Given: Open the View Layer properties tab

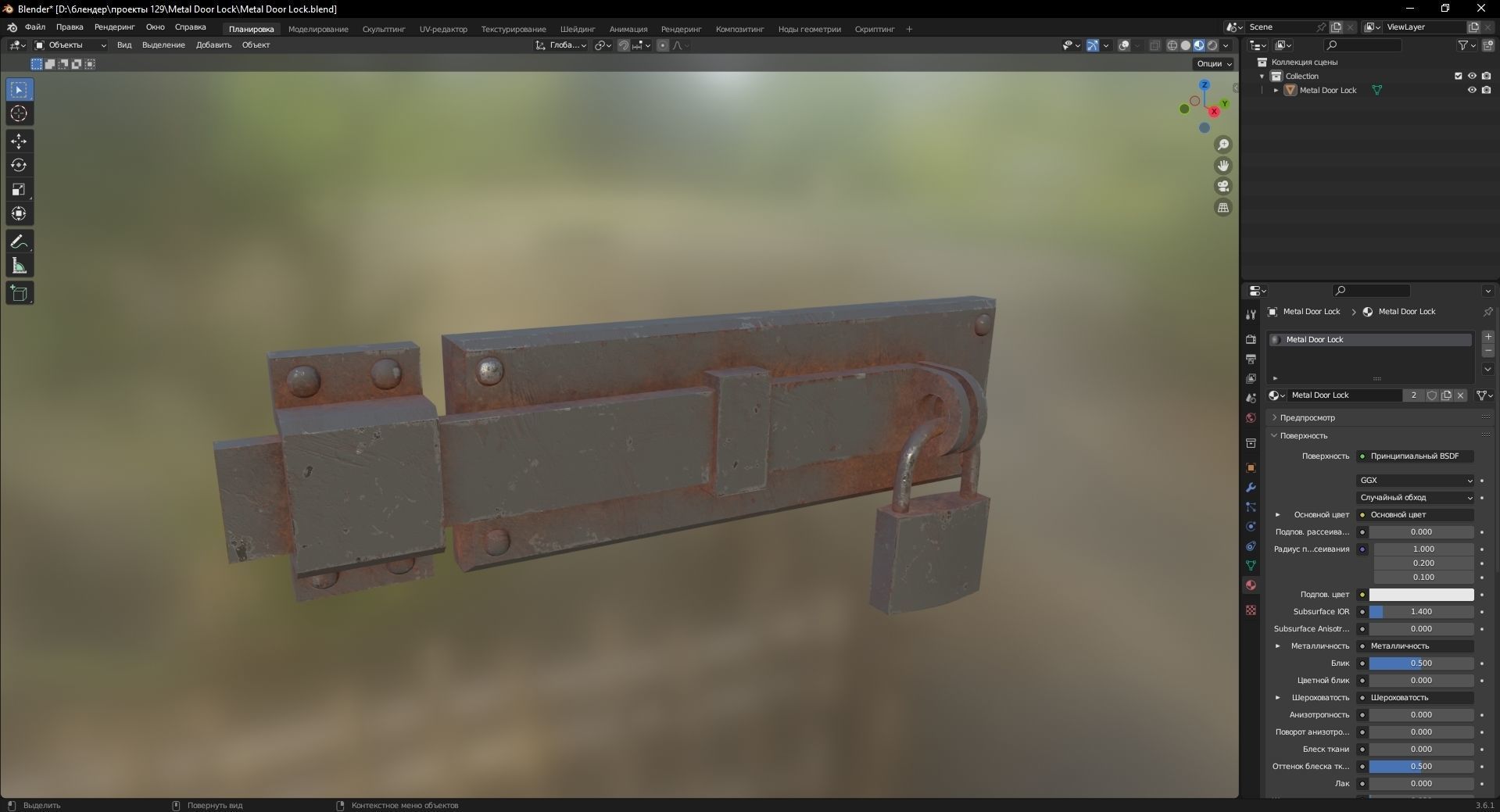Looking at the screenshot, I should (1251, 378).
